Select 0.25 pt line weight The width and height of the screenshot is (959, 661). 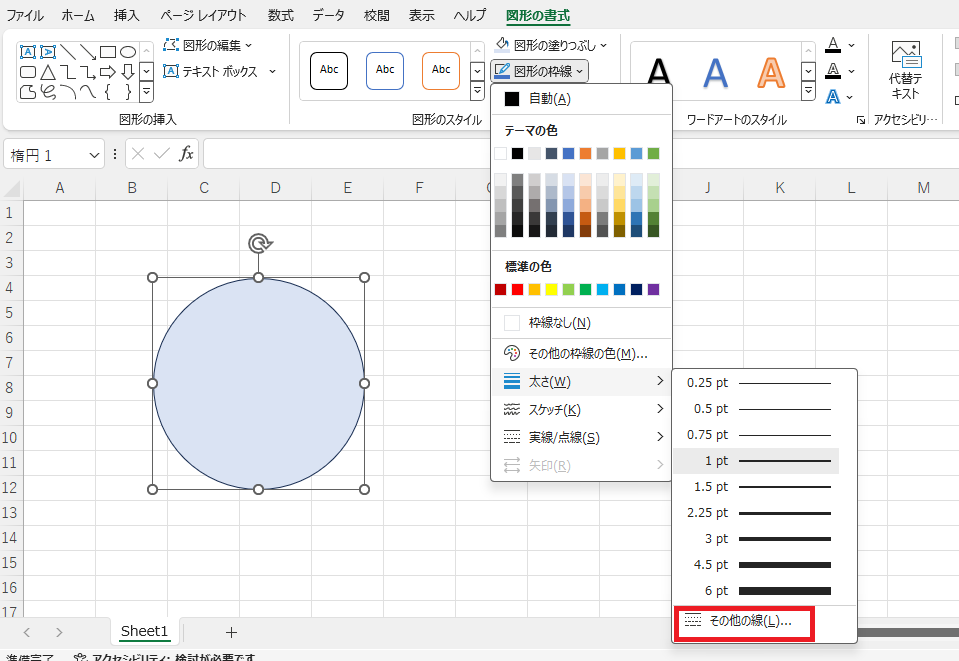(756, 383)
